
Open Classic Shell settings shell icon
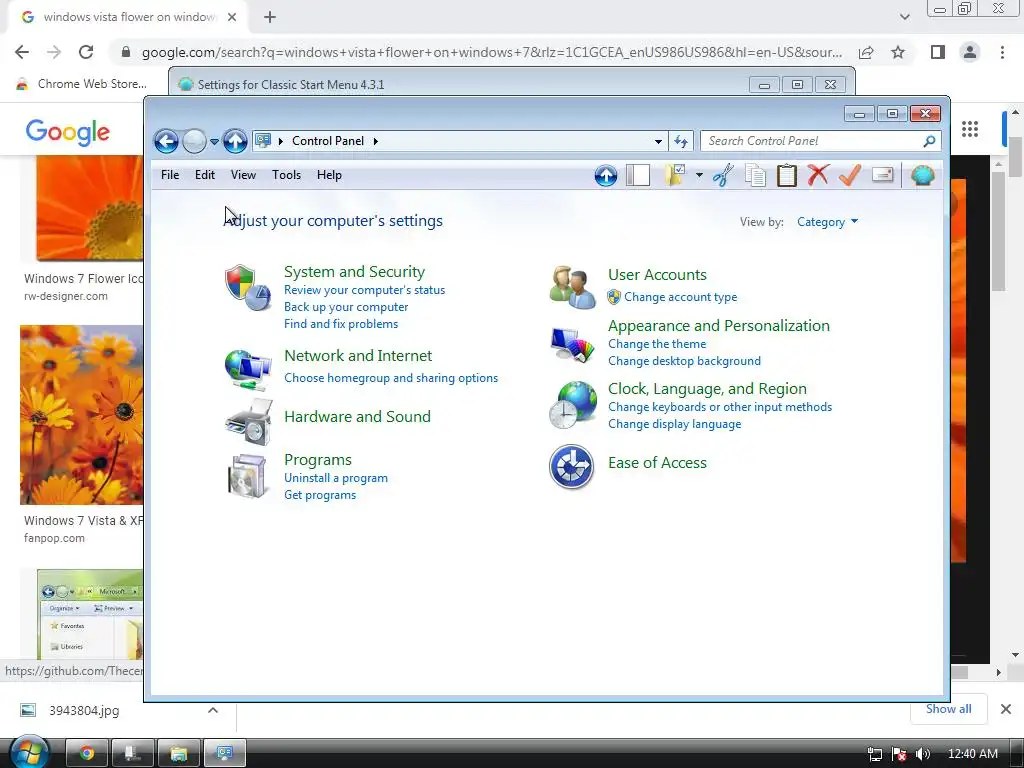(x=923, y=175)
